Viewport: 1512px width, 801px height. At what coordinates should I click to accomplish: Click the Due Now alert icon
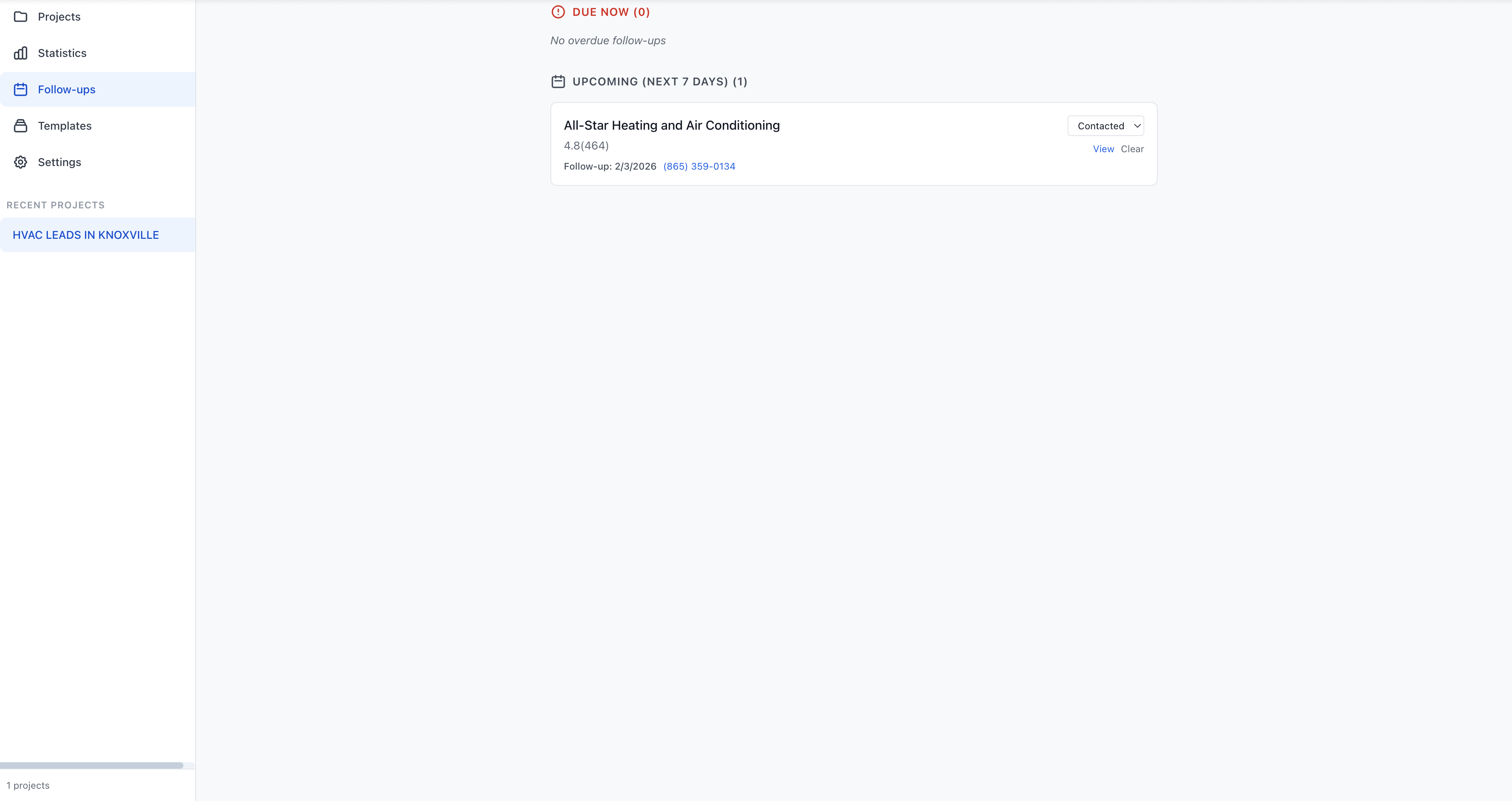(x=558, y=12)
